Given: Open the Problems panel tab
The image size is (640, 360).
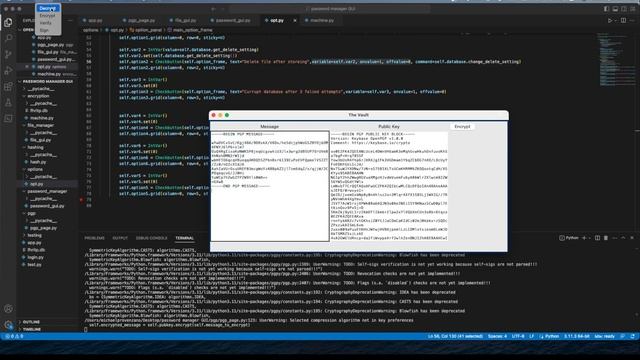Looking at the screenshot, I should click(x=94, y=238).
